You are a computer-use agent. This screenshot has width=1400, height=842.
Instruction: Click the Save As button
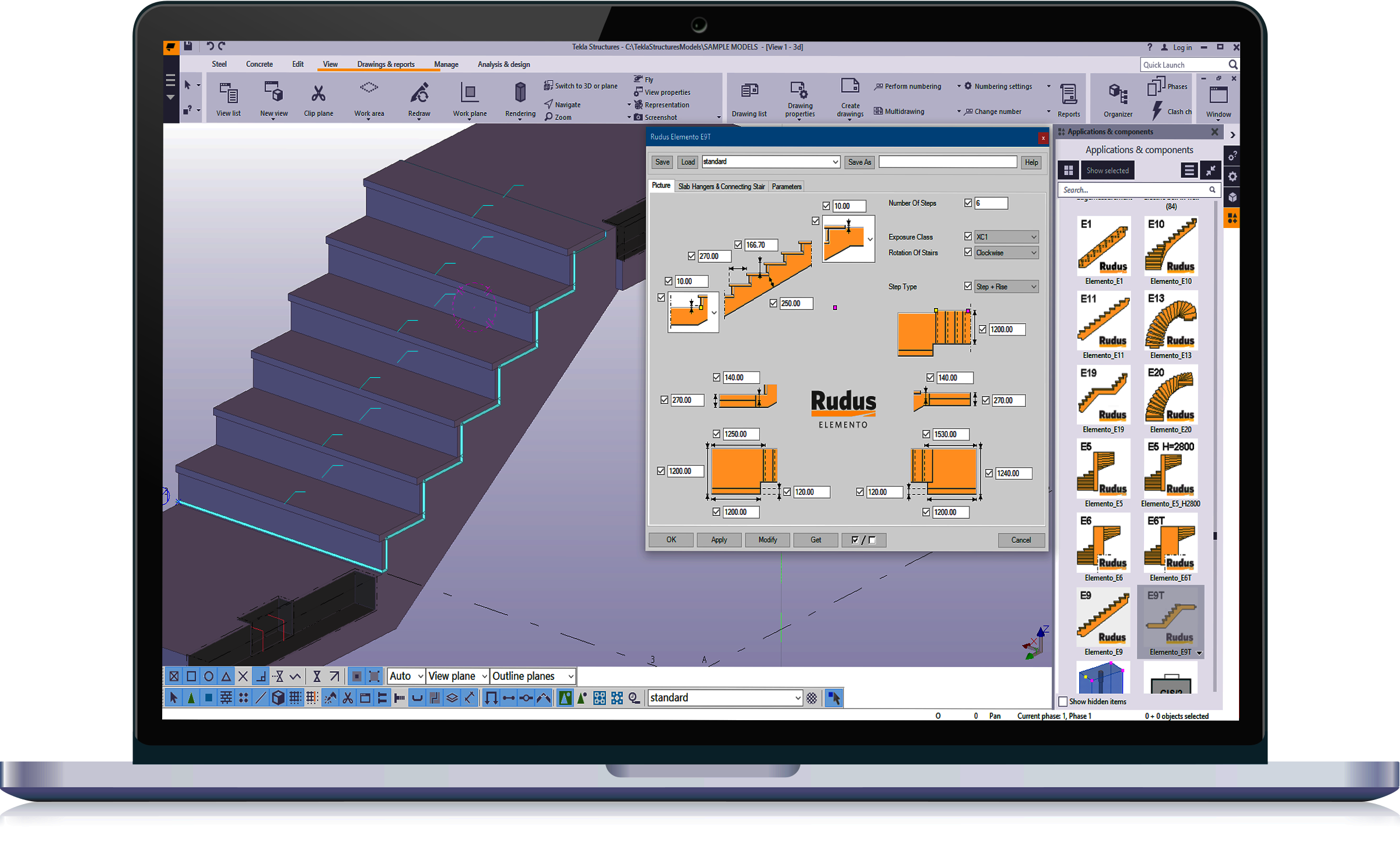click(859, 162)
